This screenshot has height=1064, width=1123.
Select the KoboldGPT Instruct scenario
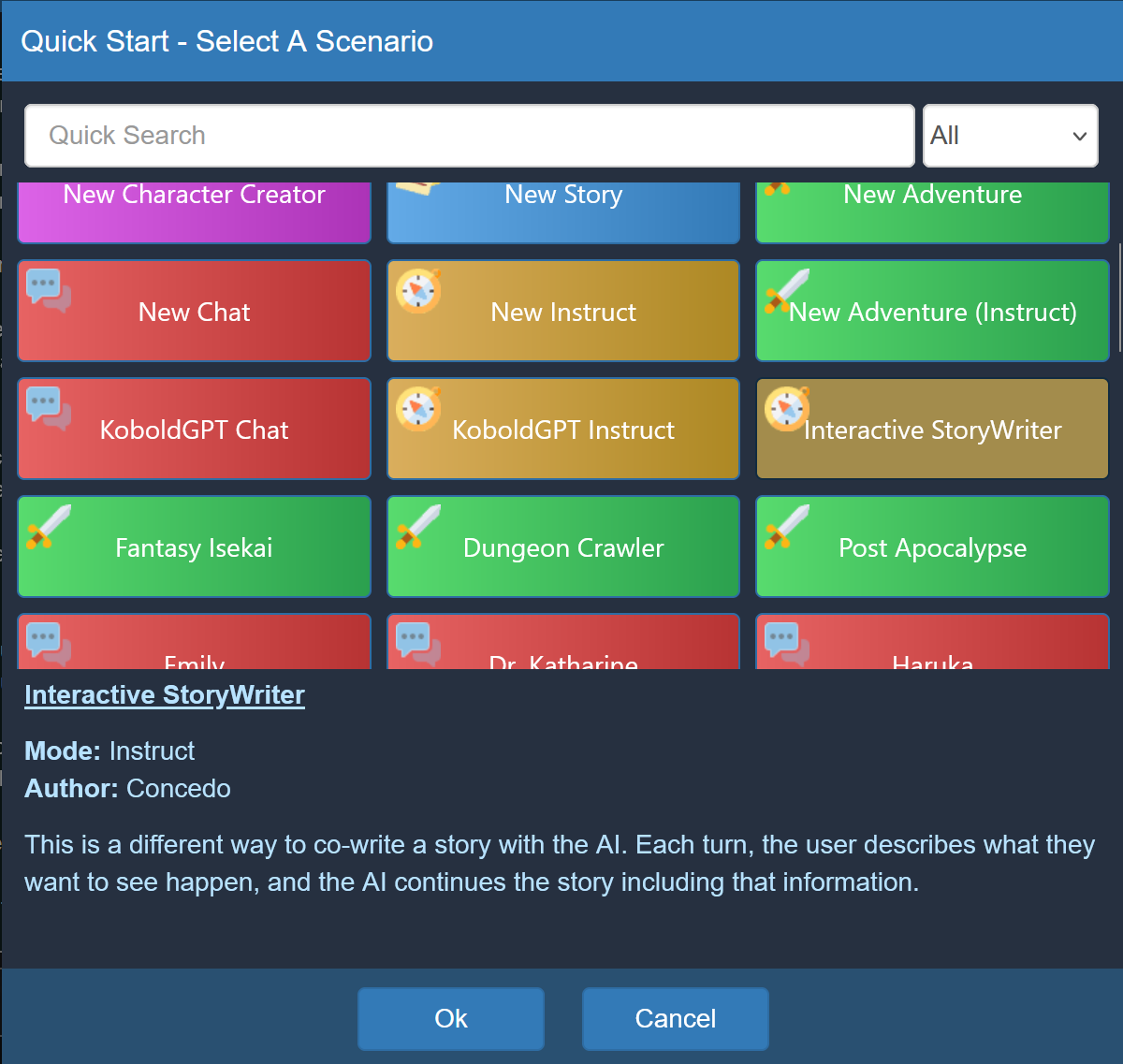pos(563,429)
